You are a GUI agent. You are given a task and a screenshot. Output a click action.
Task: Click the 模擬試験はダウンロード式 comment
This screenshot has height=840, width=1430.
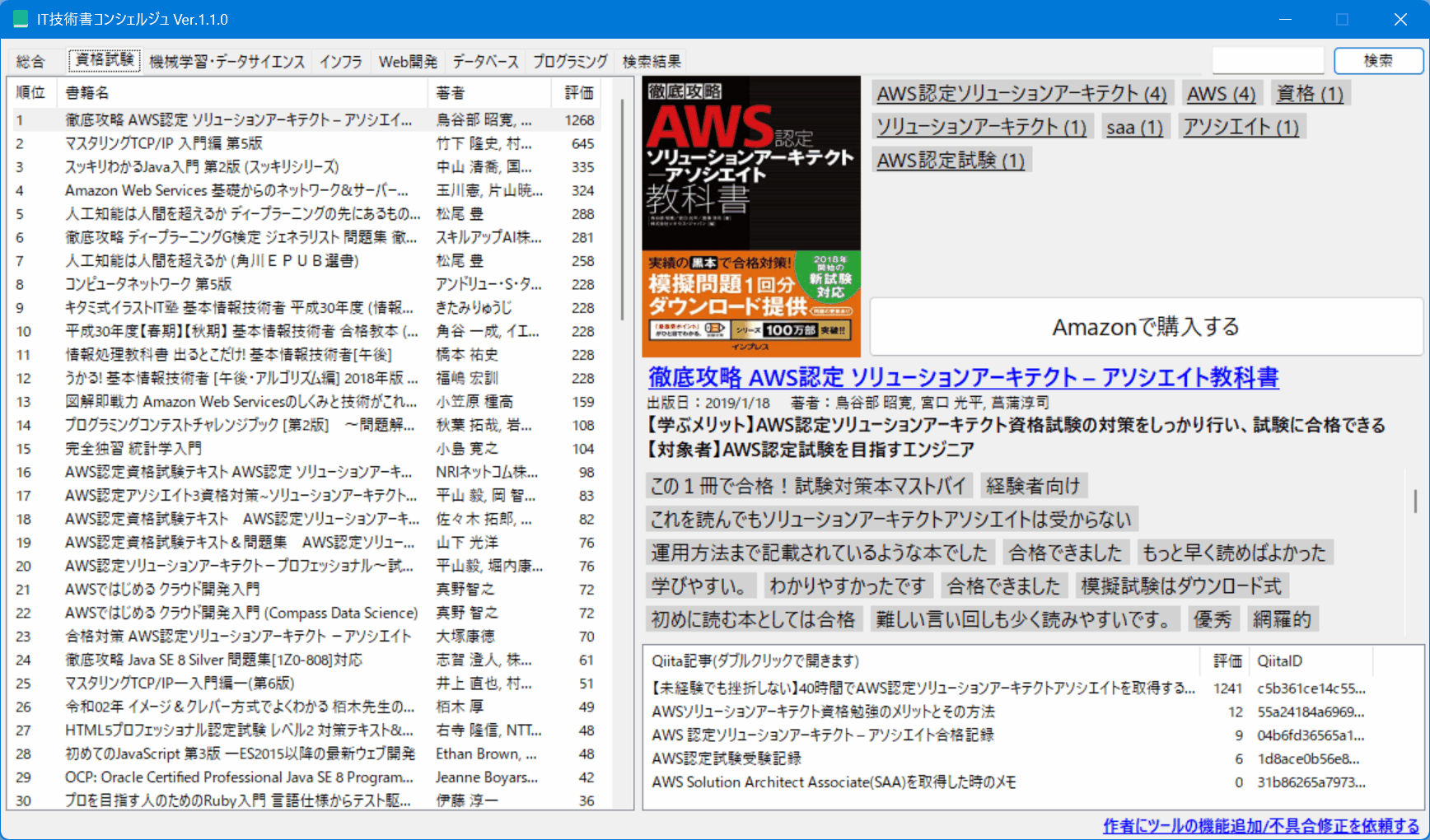pyautogui.click(x=1181, y=586)
